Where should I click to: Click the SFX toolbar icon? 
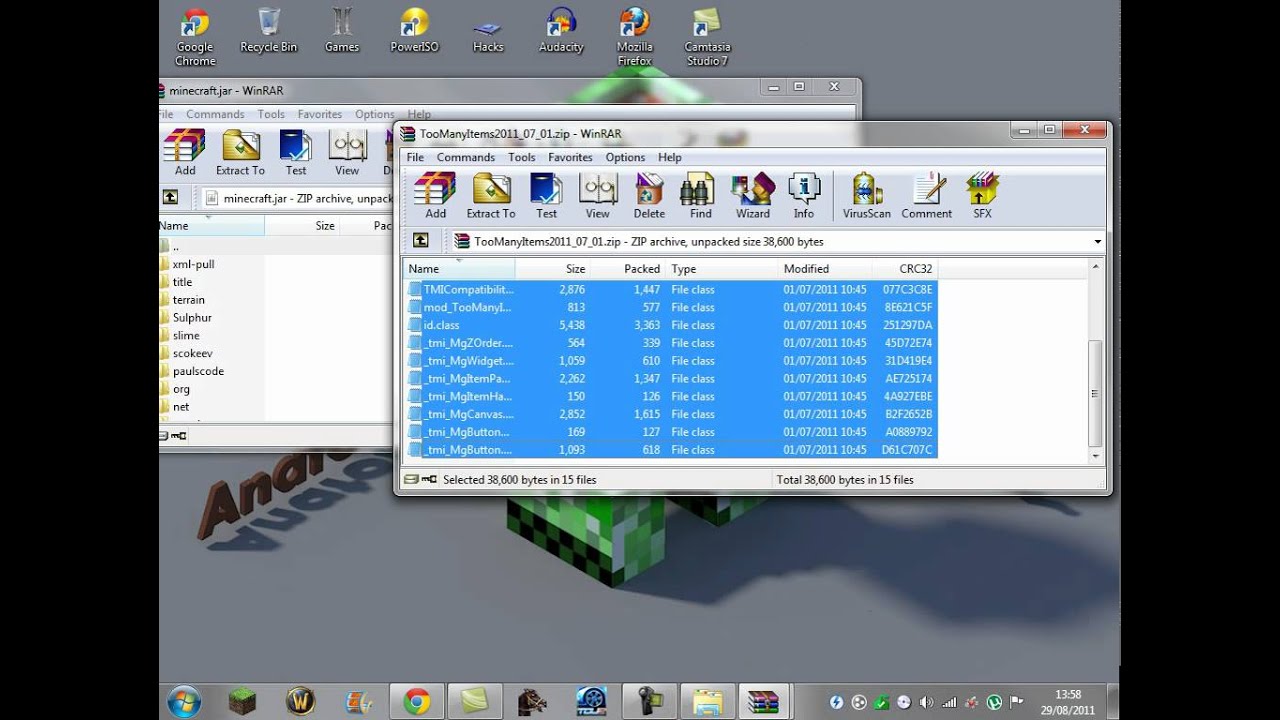pos(983,195)
